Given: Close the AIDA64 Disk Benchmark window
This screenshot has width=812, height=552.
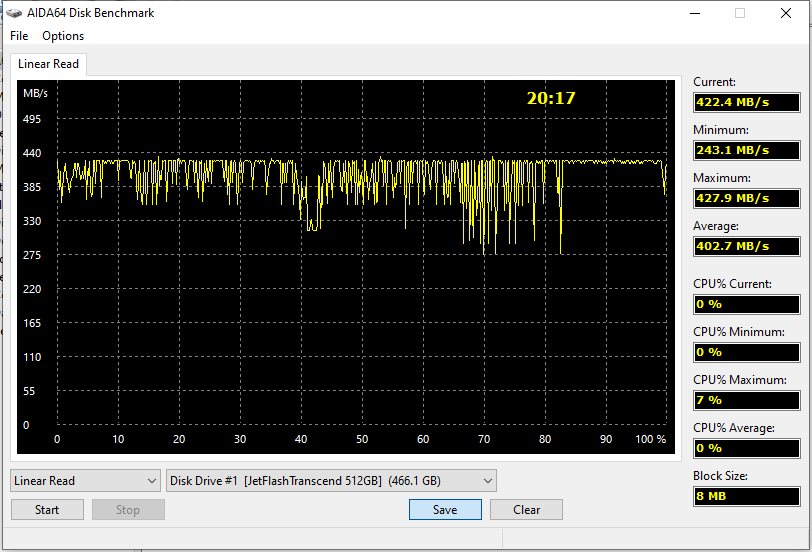Looking at the screenshot, I should click(x=786, y=13).
